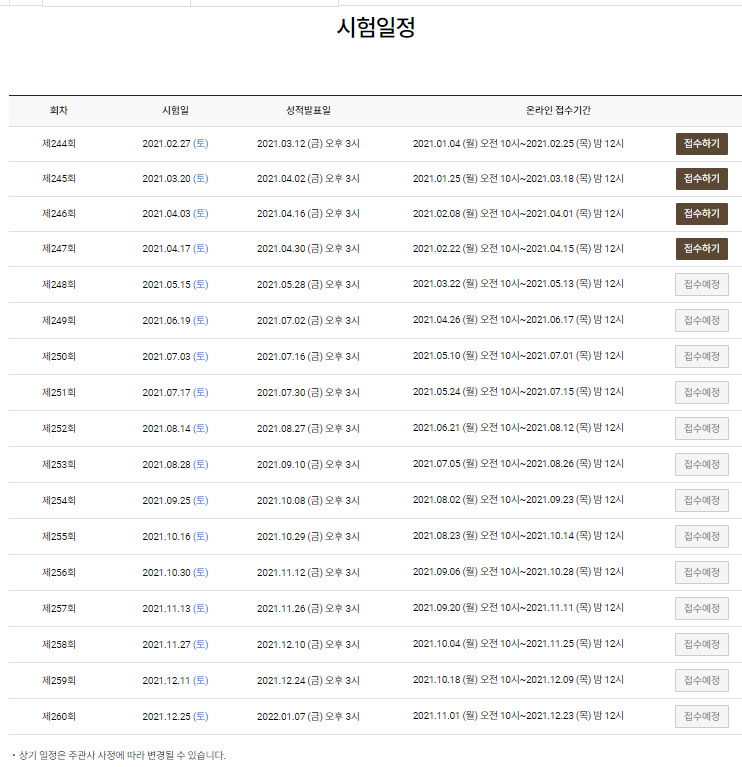Click exam date 2021.12.11 (토)
742x767 pixels.
pos(175,680)
